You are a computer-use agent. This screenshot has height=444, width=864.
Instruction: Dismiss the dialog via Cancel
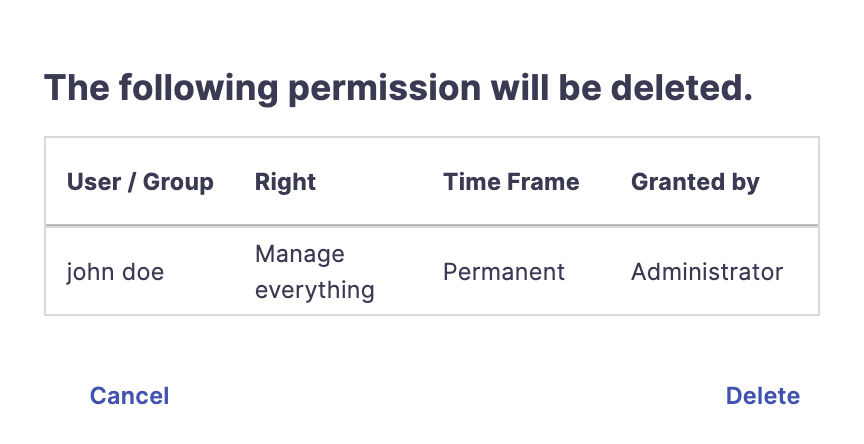pyautogui.click(x=129, y=396)
